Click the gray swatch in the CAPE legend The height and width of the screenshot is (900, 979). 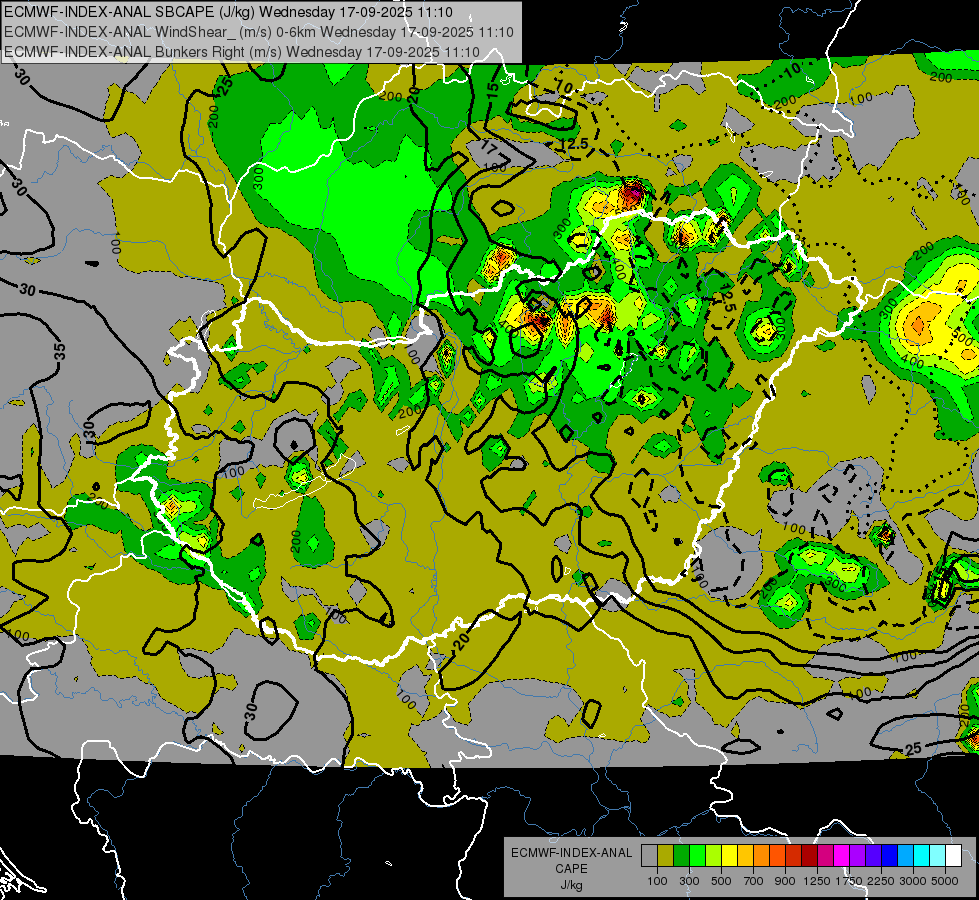click(649, 855)
